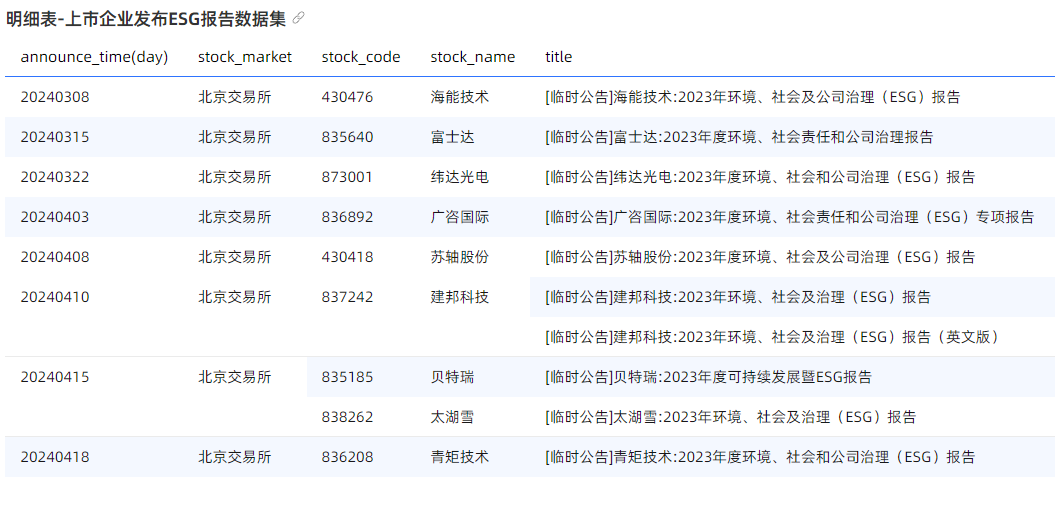Select date cell 20240308
The width and height of the screenshot is (1055, 509).
coord(54,97)
